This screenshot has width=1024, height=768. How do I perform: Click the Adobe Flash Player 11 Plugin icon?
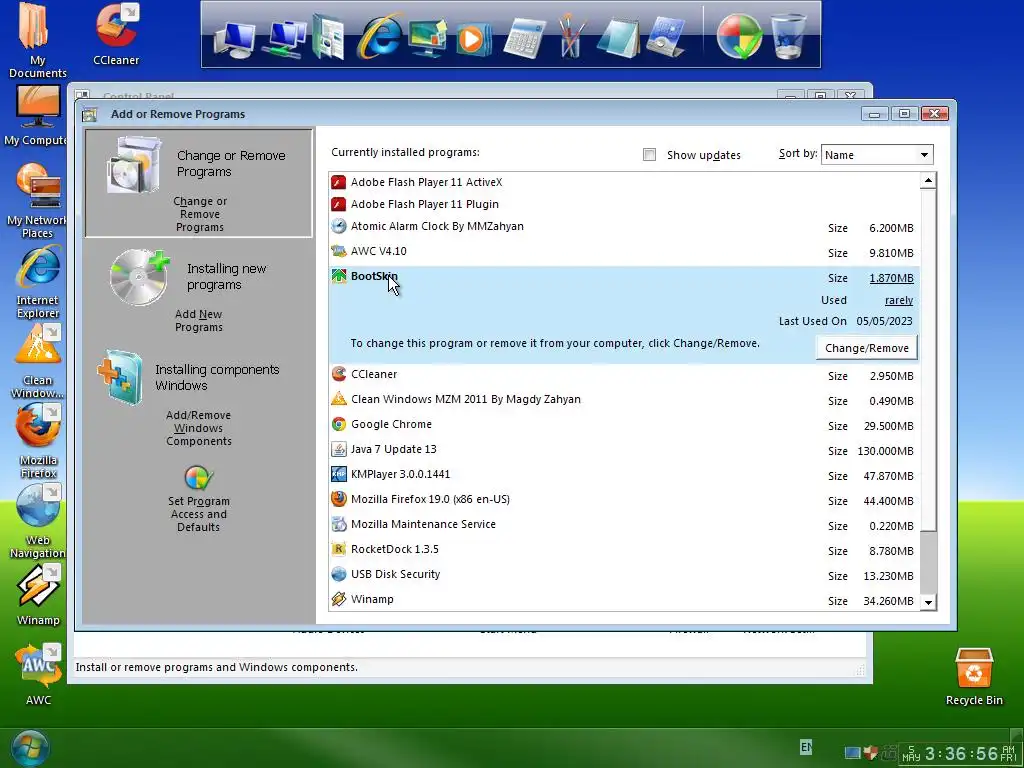tap(338, 204)
